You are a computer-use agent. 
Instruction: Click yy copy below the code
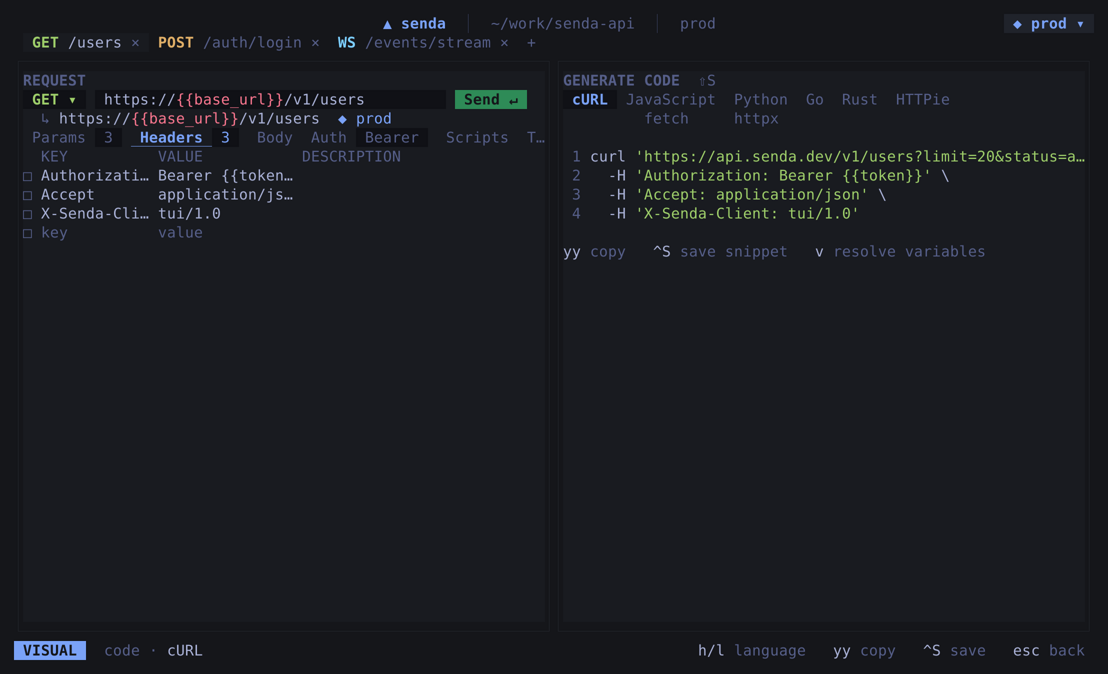[594, 252]
